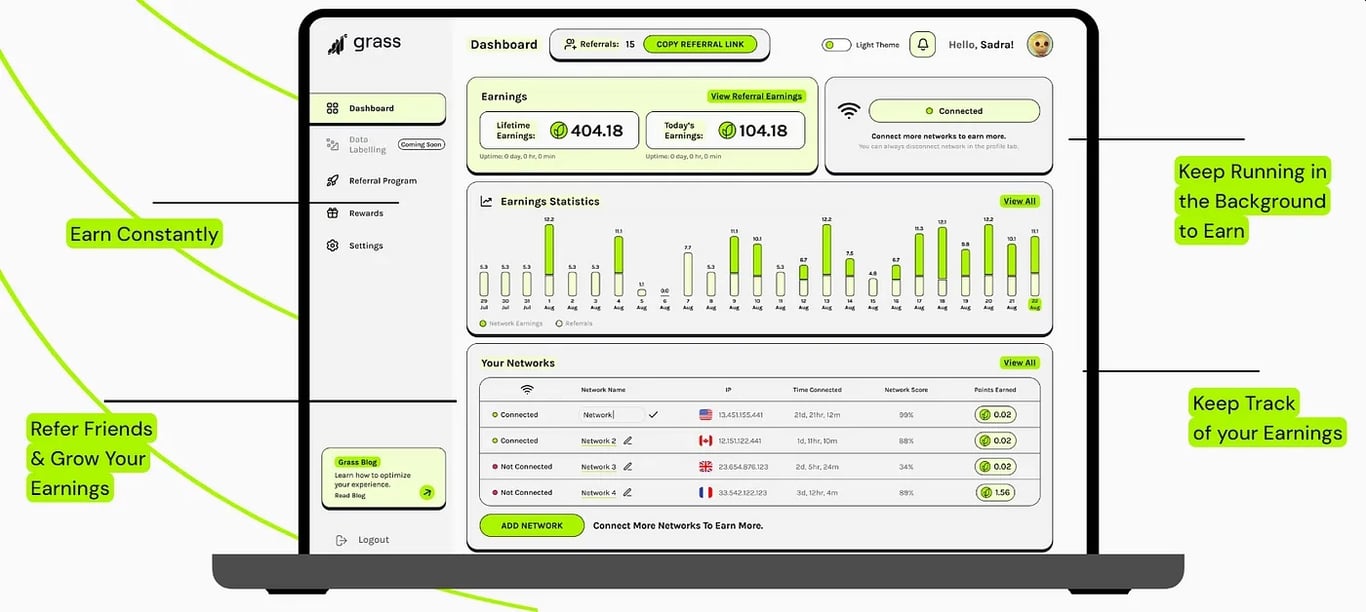The height and width of the screenshot is (612, 1366).
Task: Edit the Network 4 name
Action: (x=628, y=492)
